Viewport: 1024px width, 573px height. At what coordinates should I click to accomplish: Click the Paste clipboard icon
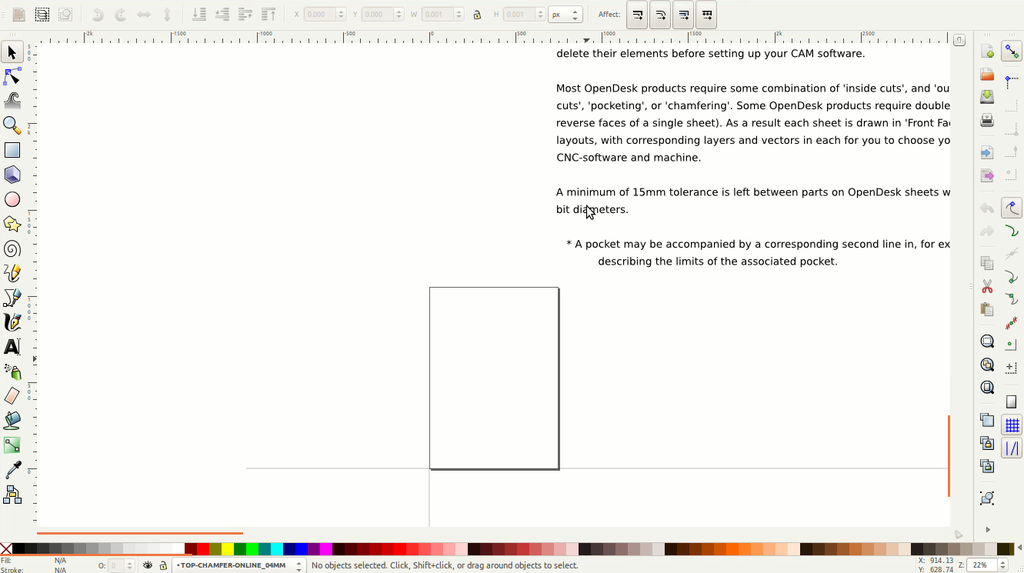pos(987,309)
